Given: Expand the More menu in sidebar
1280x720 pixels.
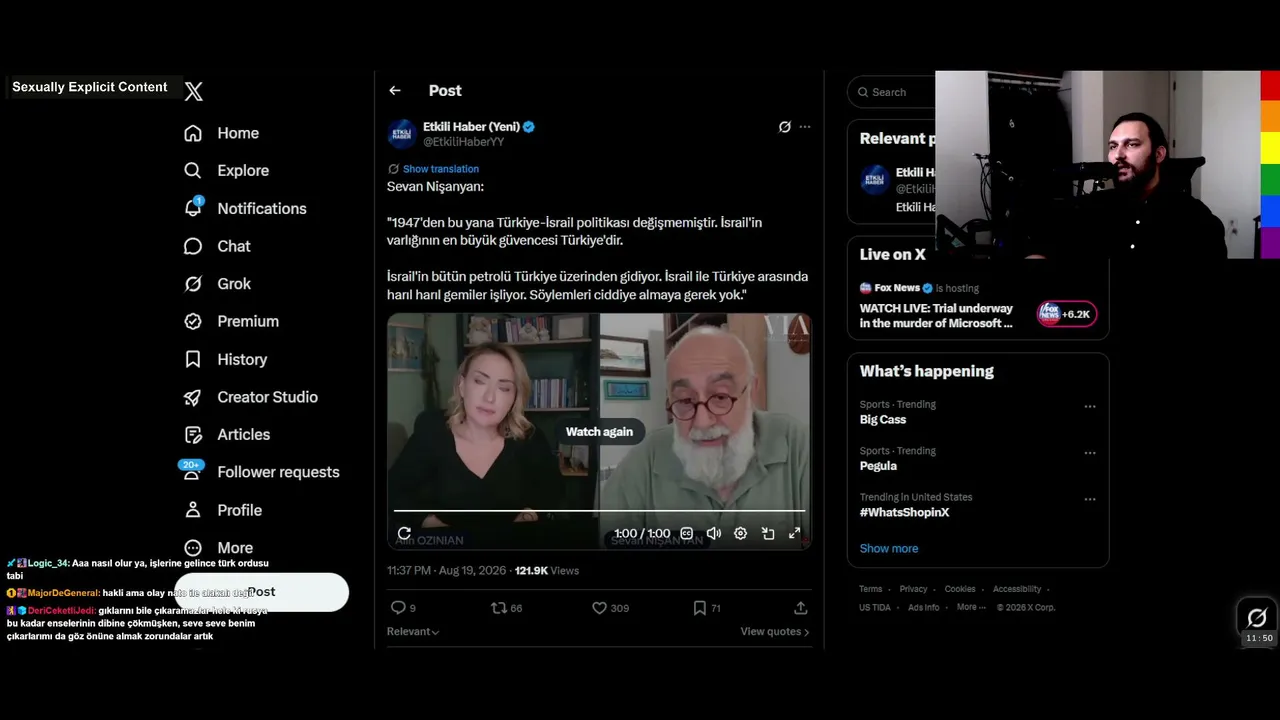Looking at the screenshot, I should point(218,548).
